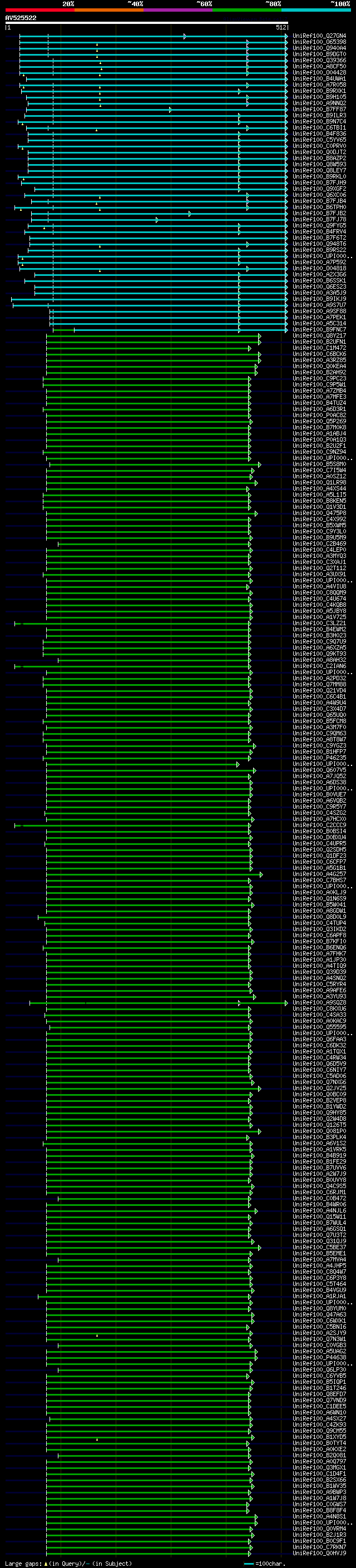The width and height of the screenshot is (356, 1568).
Task: Click the cyan ~100% legend color segment
Action: coord(315,10)
